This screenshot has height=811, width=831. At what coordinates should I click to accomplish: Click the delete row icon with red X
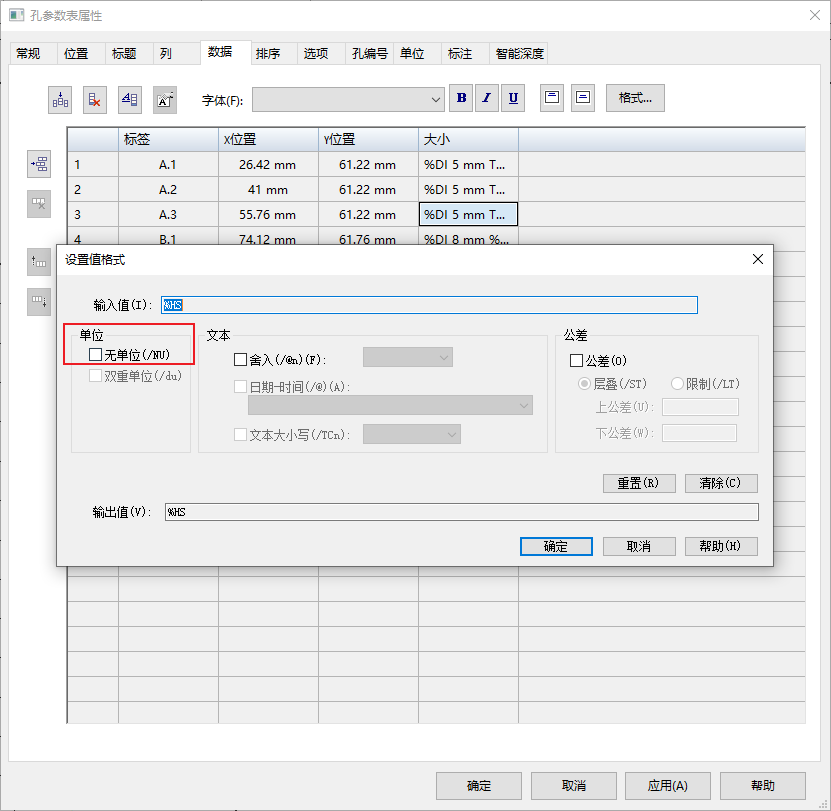pyautogui.click(x=95, y=100)
